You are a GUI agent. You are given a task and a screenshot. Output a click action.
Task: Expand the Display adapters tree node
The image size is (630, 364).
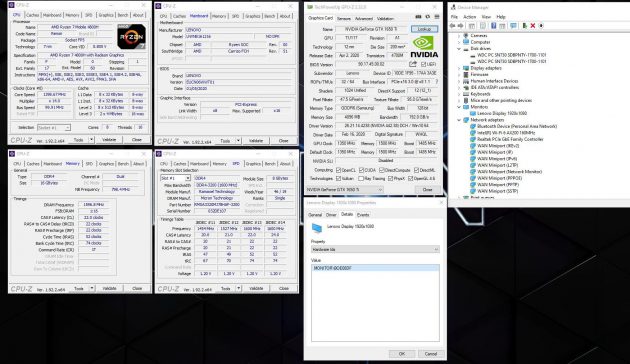459,68
